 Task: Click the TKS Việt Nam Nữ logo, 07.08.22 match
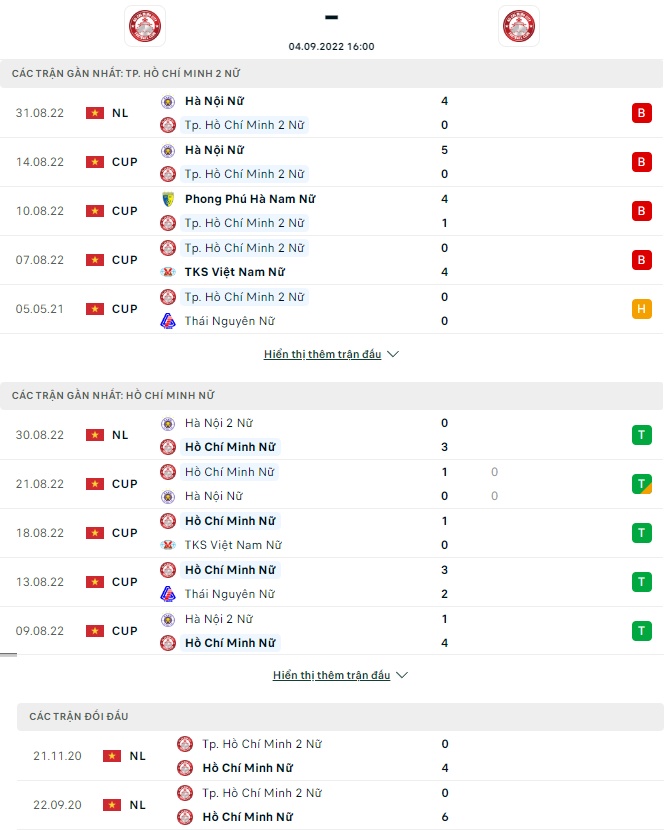coord(168,272)
